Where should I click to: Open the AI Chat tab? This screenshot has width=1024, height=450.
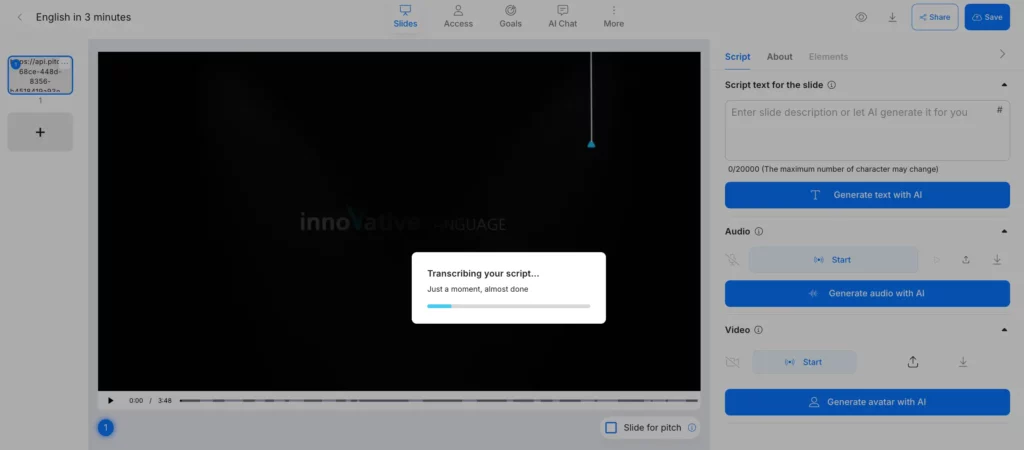pos(562,16)
